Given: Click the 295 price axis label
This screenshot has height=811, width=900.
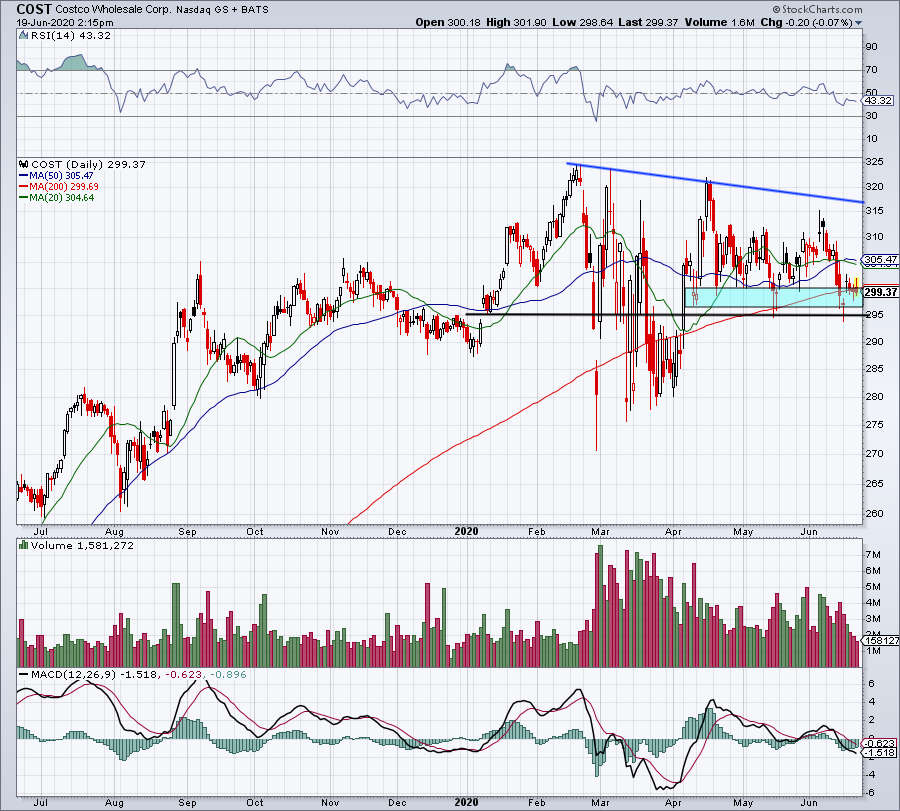Looking at the screenshot, I should click(x=874, y=315).
